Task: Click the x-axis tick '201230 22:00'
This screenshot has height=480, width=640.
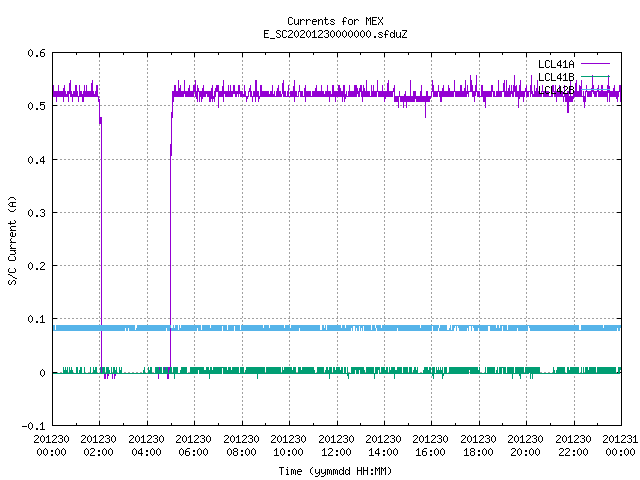Action: point(573,445)
